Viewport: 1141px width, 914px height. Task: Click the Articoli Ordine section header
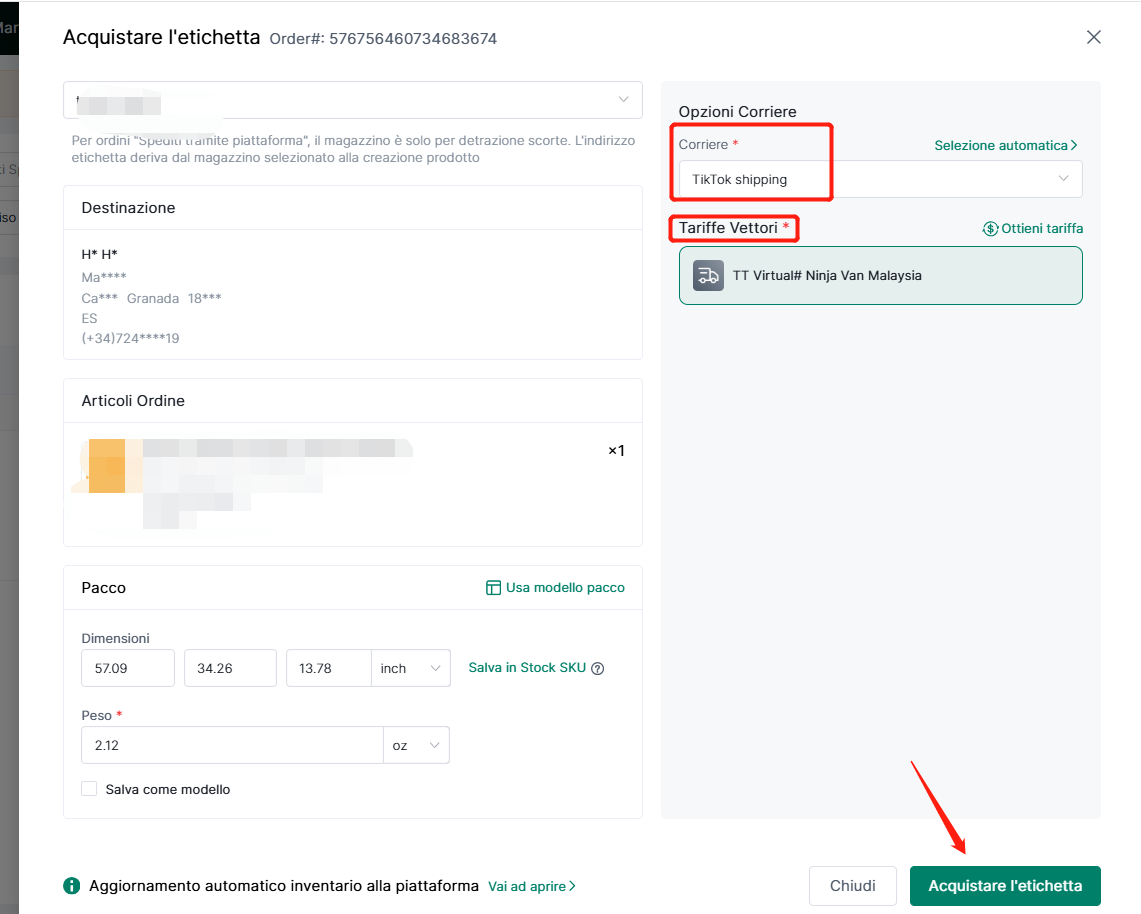(133, 400)
